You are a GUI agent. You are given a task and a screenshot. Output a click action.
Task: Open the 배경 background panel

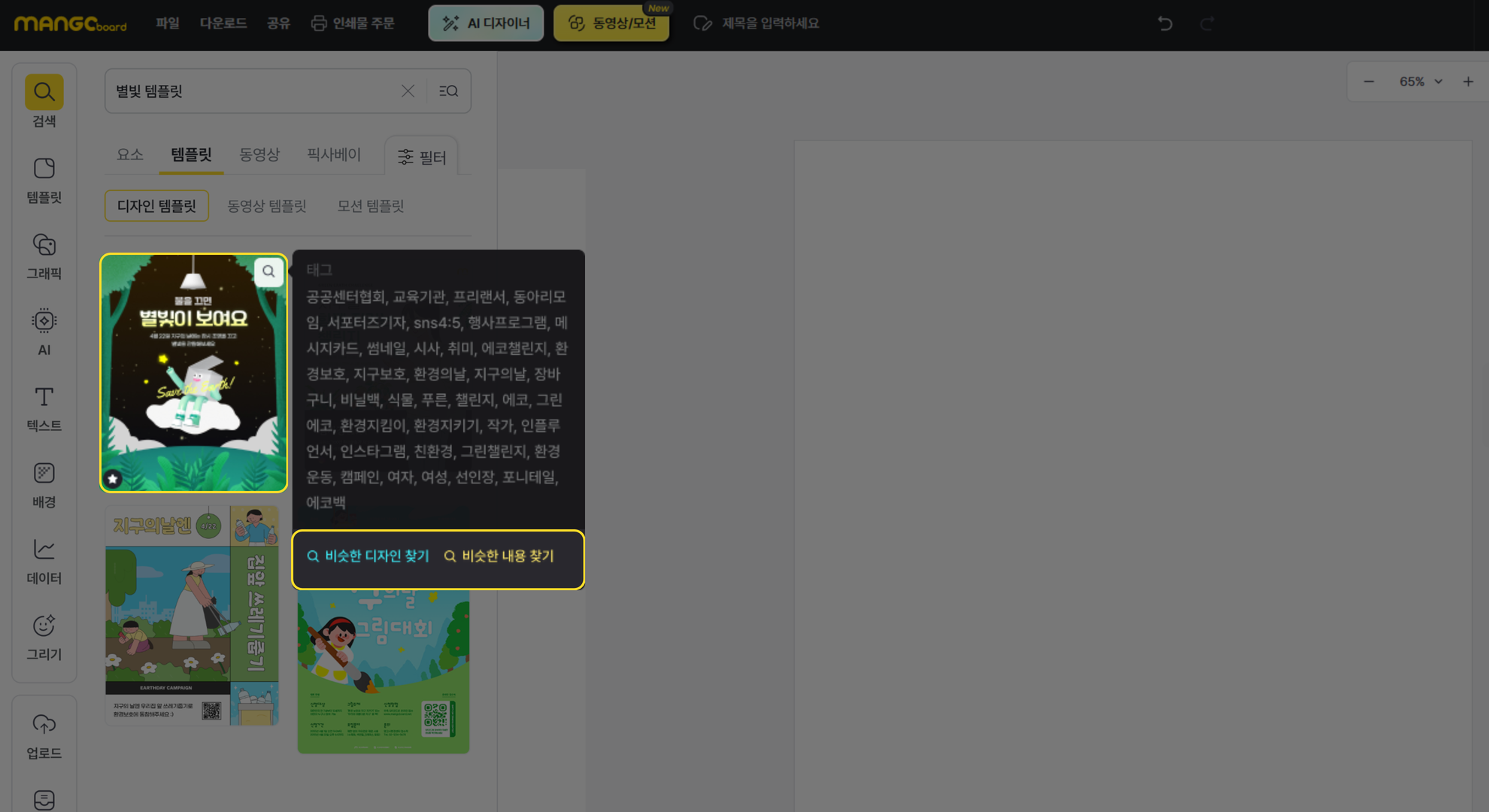tap(44, 485)
